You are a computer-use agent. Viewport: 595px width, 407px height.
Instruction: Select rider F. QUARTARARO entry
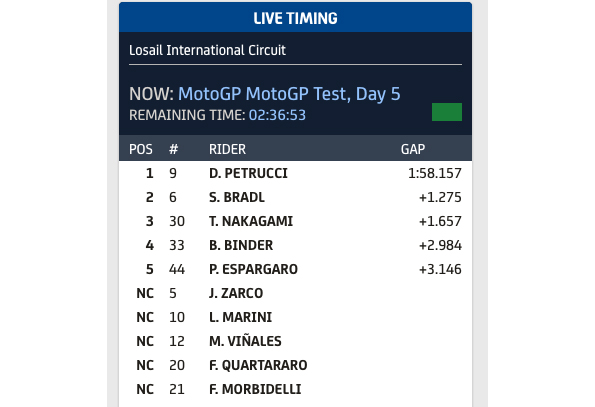point(295,365)
